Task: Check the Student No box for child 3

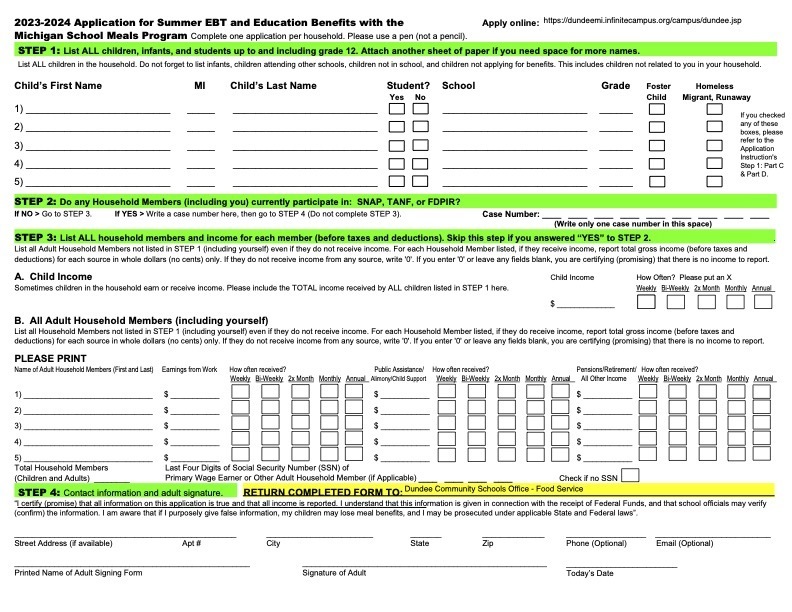Action: [420, 145]
